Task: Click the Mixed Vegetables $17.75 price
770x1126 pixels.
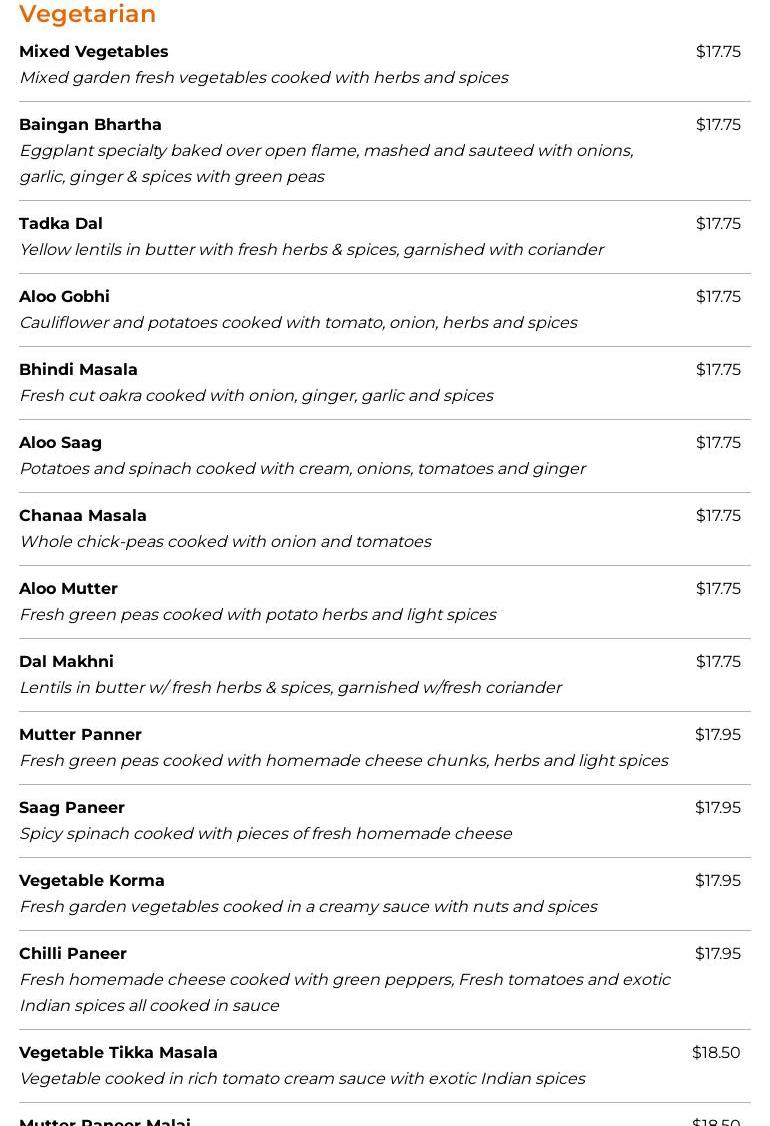Action: tap(718, 52)
